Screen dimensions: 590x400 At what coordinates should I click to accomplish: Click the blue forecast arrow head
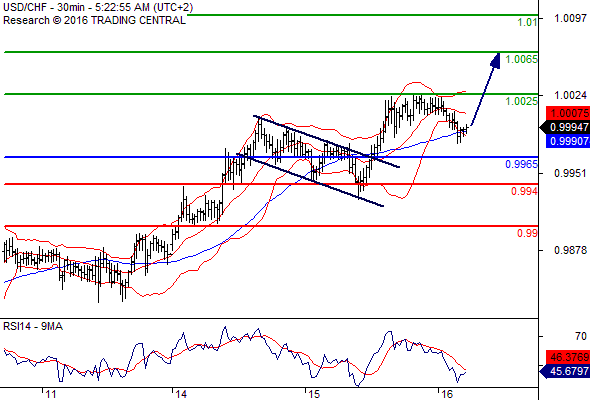click(x=496, y=61)
